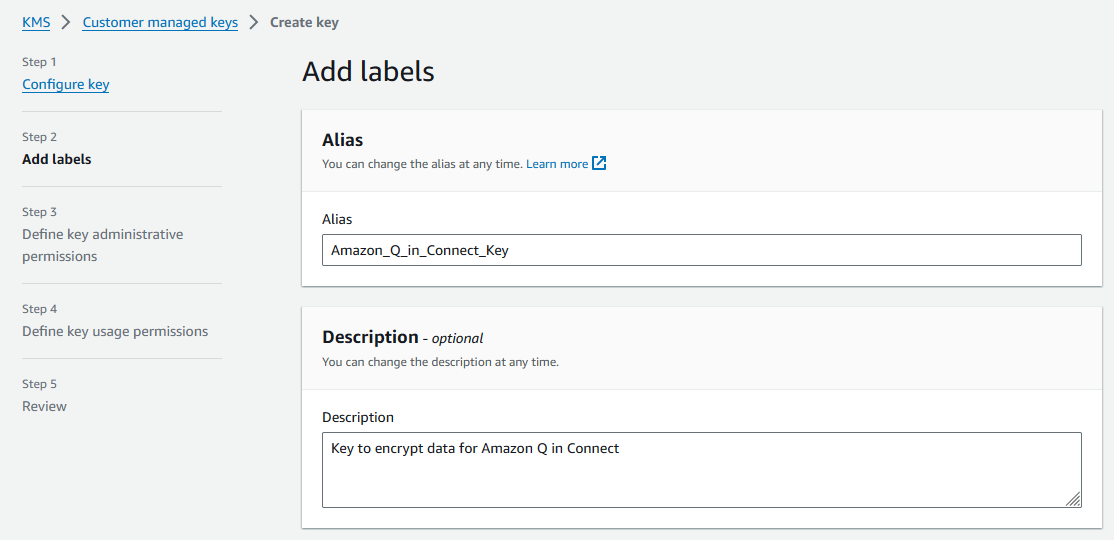Image resolution: width=1114 pixels, height=540 pixels.
Task: Select the Review step in sidebar
Action: (44, 406)
